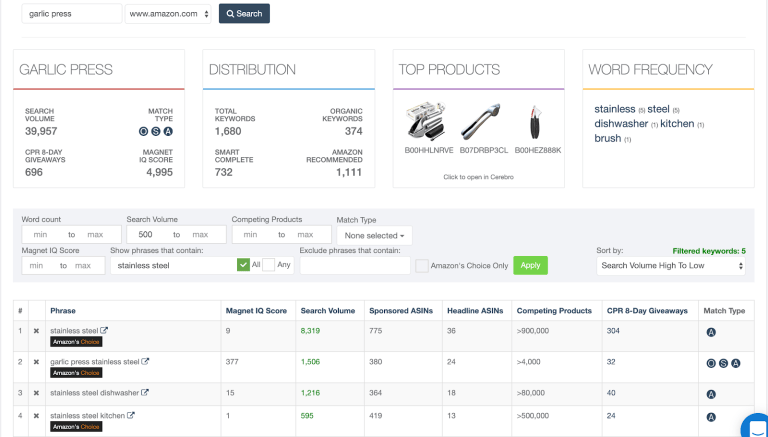The height and width of the screenshot is (437, 768).
Task: Focus Competing Products min field
Action: point(250,235)
